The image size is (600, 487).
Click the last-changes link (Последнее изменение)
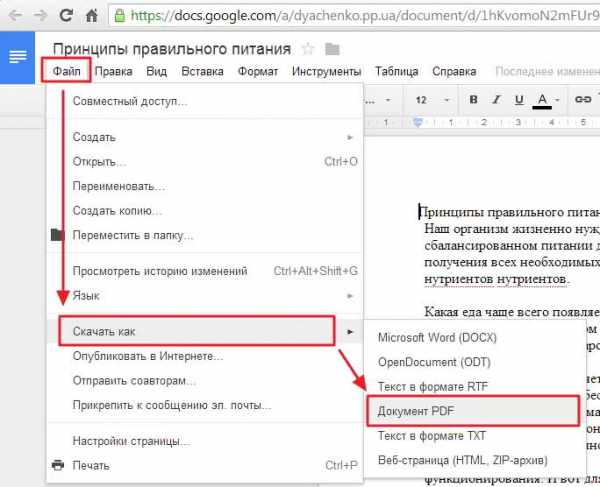(548, 71)
